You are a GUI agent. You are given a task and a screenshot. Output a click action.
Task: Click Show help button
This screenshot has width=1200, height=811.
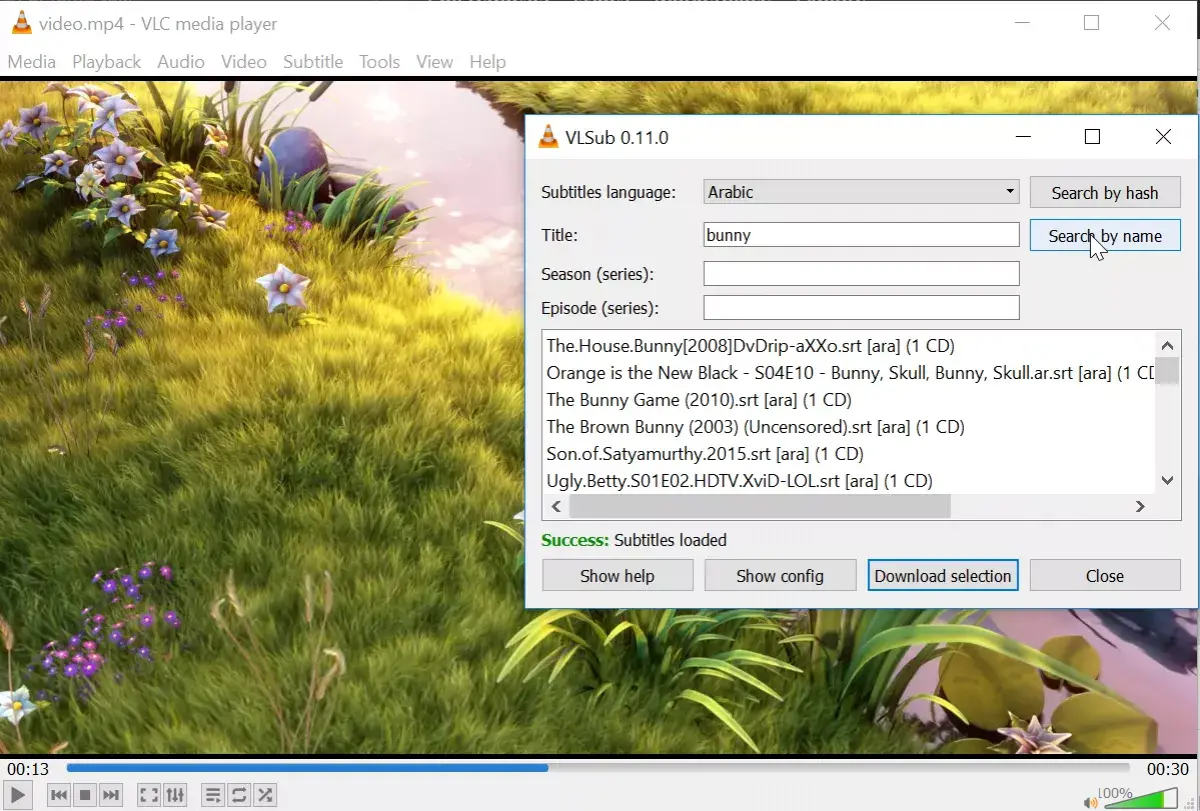[617, 576]
